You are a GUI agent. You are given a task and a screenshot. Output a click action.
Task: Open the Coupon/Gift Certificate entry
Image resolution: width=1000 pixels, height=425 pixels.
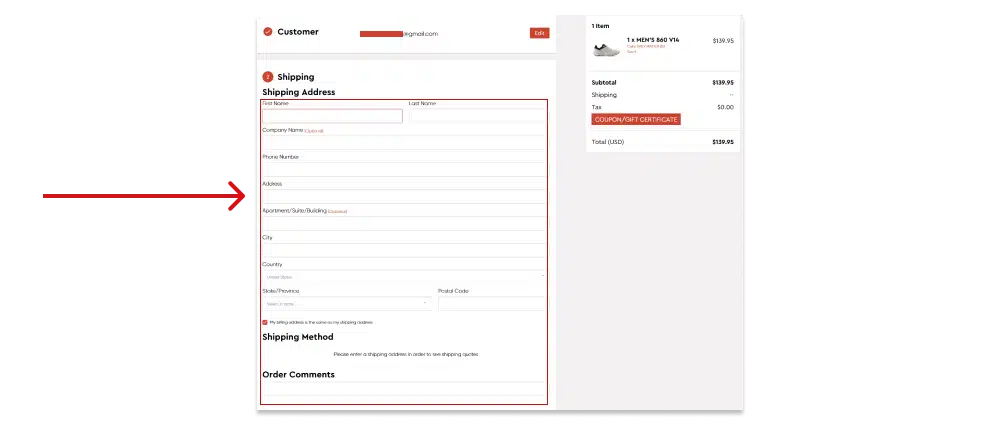[636, 119]
